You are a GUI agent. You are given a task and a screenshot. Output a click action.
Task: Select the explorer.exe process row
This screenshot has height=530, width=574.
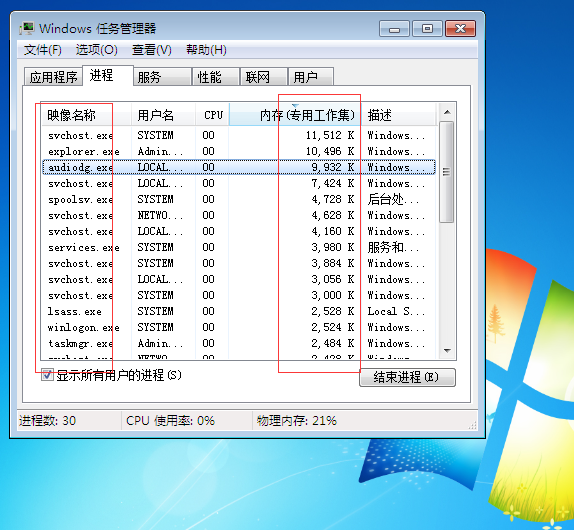[x=238, y=151]
